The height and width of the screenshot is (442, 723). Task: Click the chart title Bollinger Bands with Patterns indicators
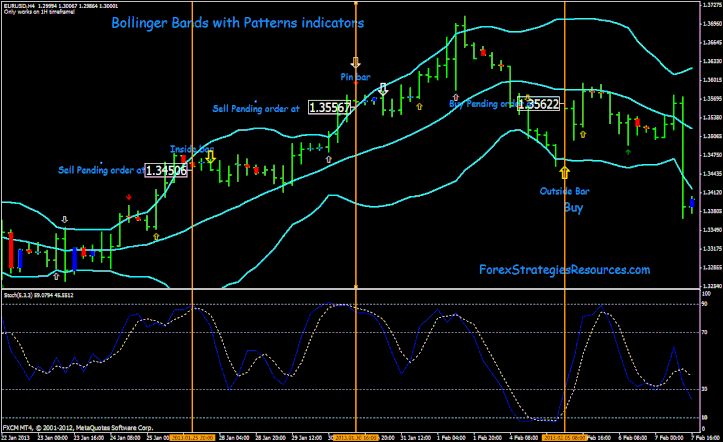pyautogui.click(x=237, y=23)
